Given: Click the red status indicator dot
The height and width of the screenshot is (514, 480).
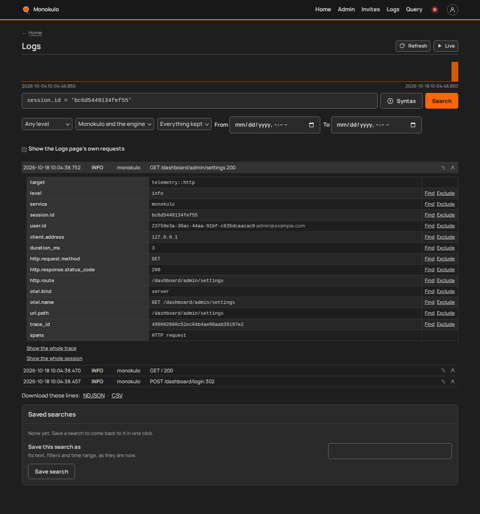Looking at the screenshot, I should click(x=435, y=10).
